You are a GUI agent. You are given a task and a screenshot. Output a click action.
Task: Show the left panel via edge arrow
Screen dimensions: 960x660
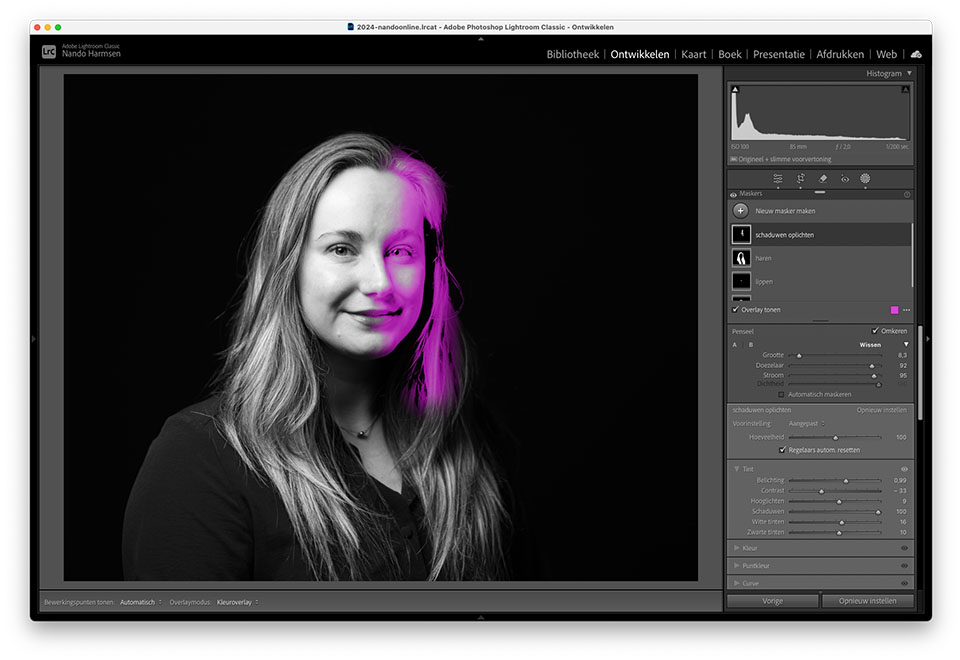34,339
